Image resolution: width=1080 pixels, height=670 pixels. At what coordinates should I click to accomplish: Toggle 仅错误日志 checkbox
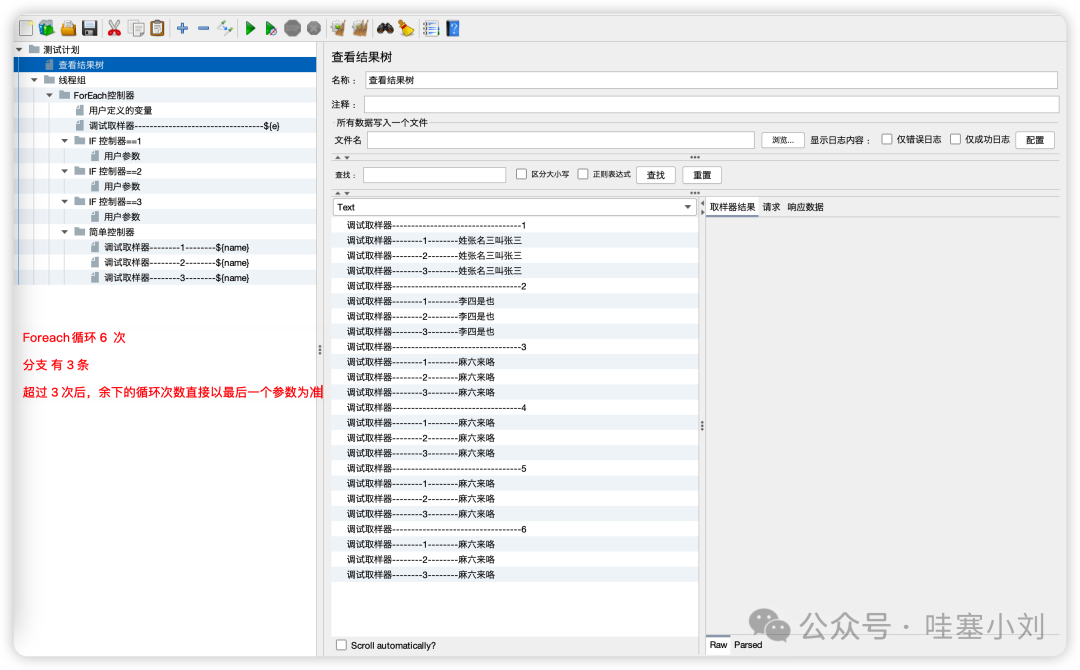coord(886,139)
